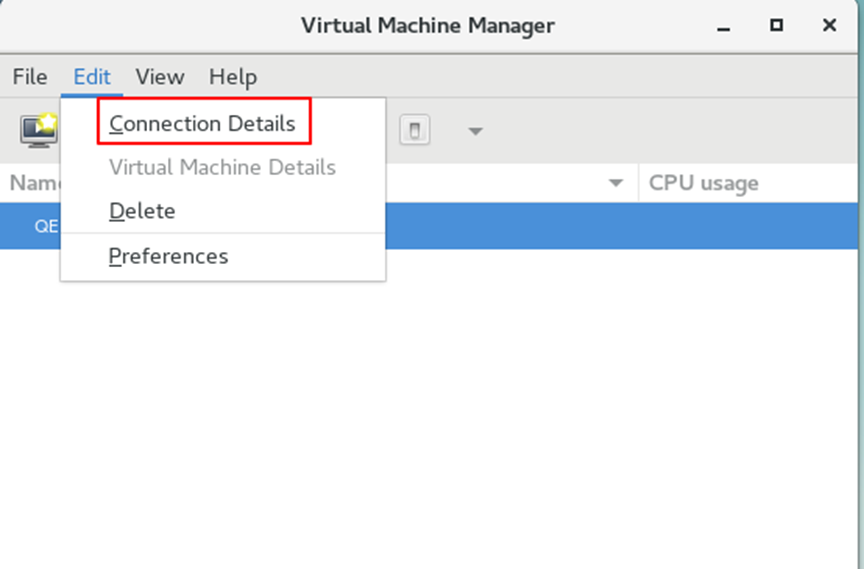
Task: Open Preferences from the Edit menu
Action: pyautogui.click(x=168, y=256)
